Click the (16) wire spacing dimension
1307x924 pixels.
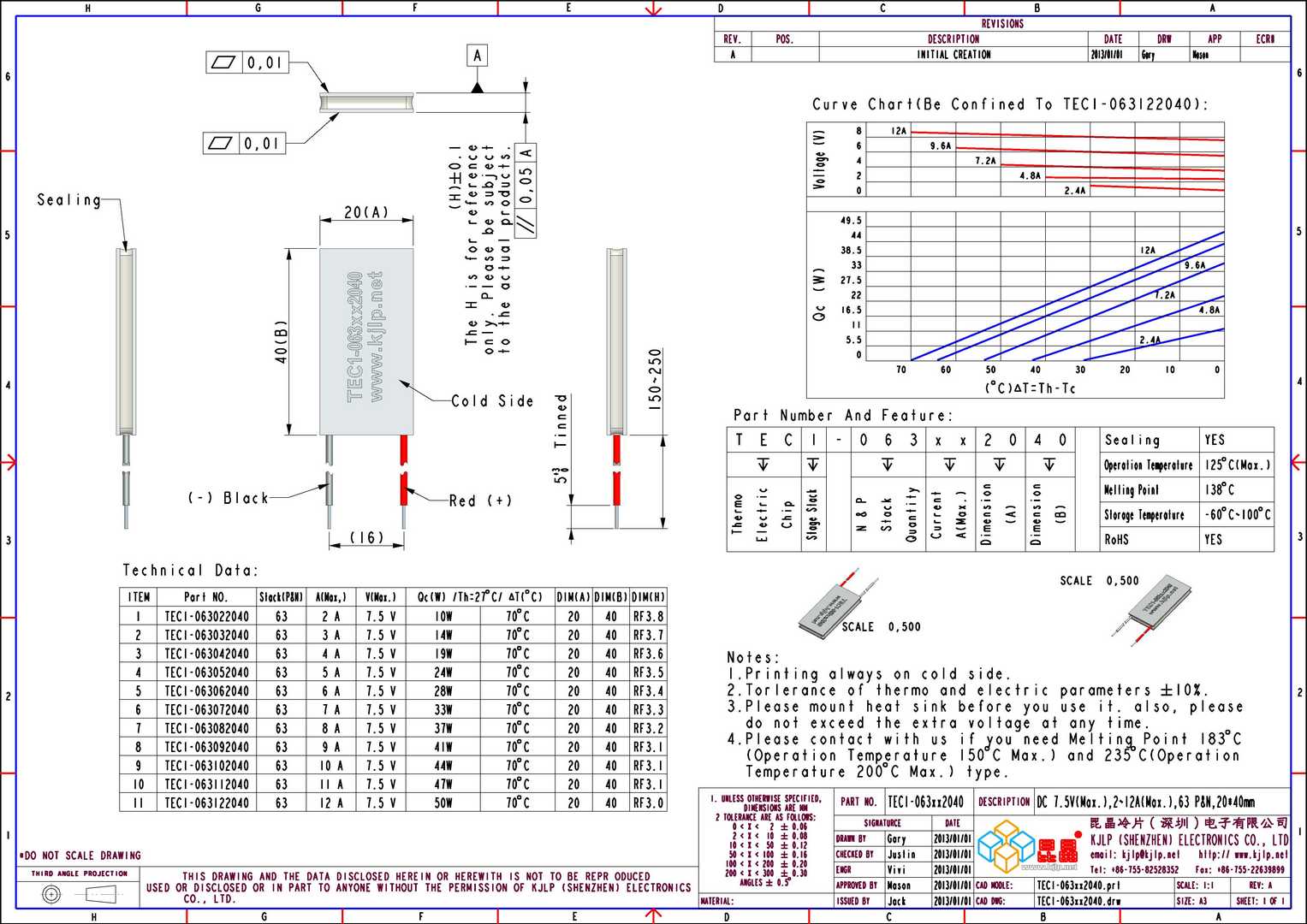pos(367,537)
